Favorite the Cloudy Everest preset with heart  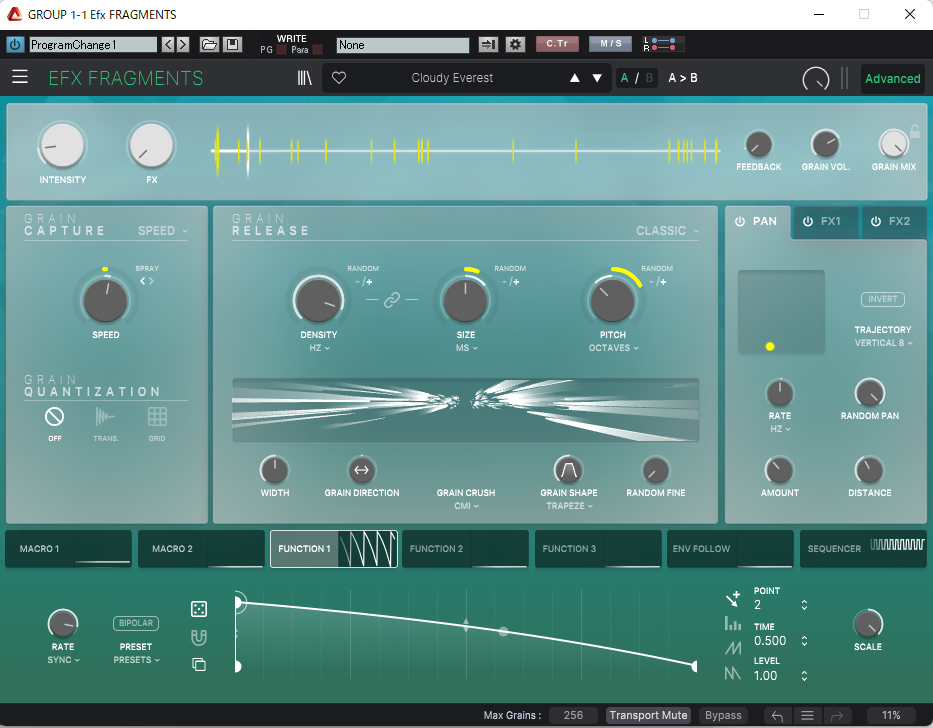coord(339,78)
